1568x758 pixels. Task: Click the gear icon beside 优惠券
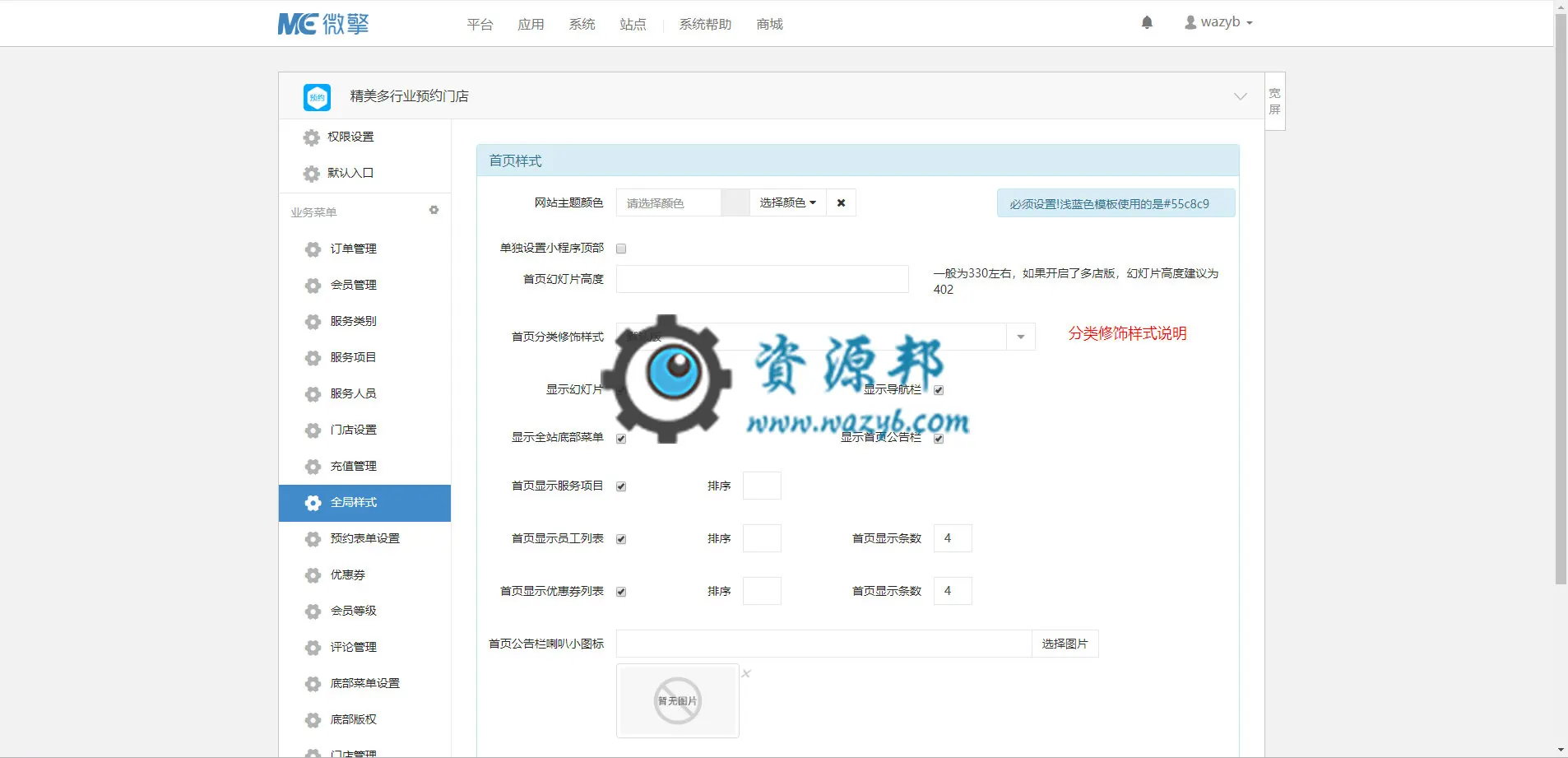pyautogui.click(x=313, y=575)
